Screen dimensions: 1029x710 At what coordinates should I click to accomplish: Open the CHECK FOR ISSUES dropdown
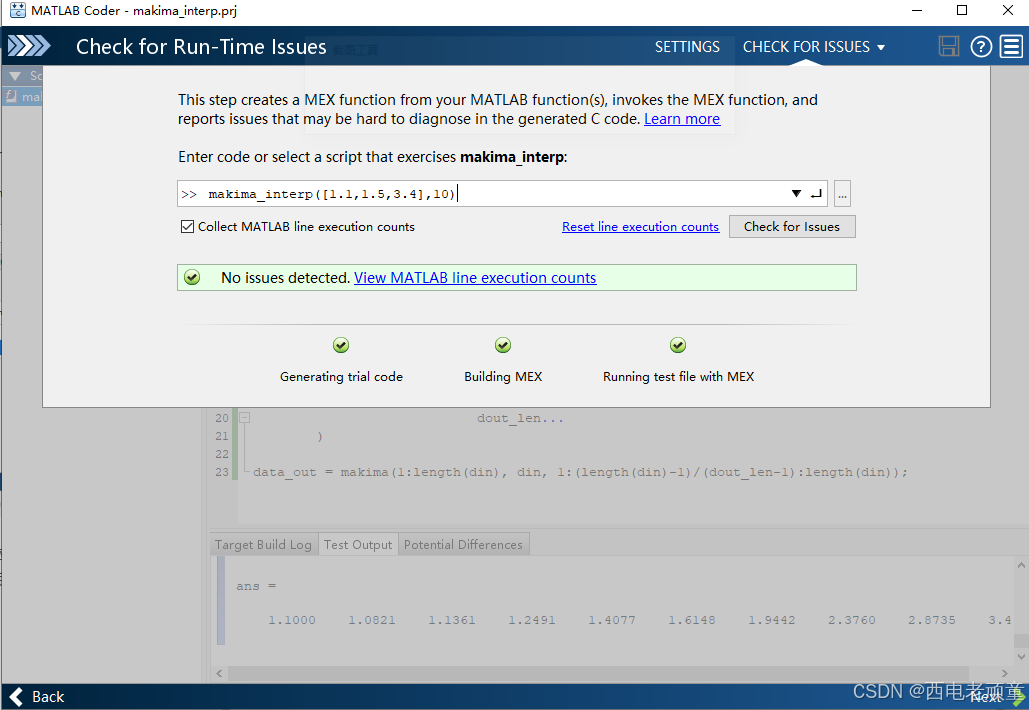point(814,47)
